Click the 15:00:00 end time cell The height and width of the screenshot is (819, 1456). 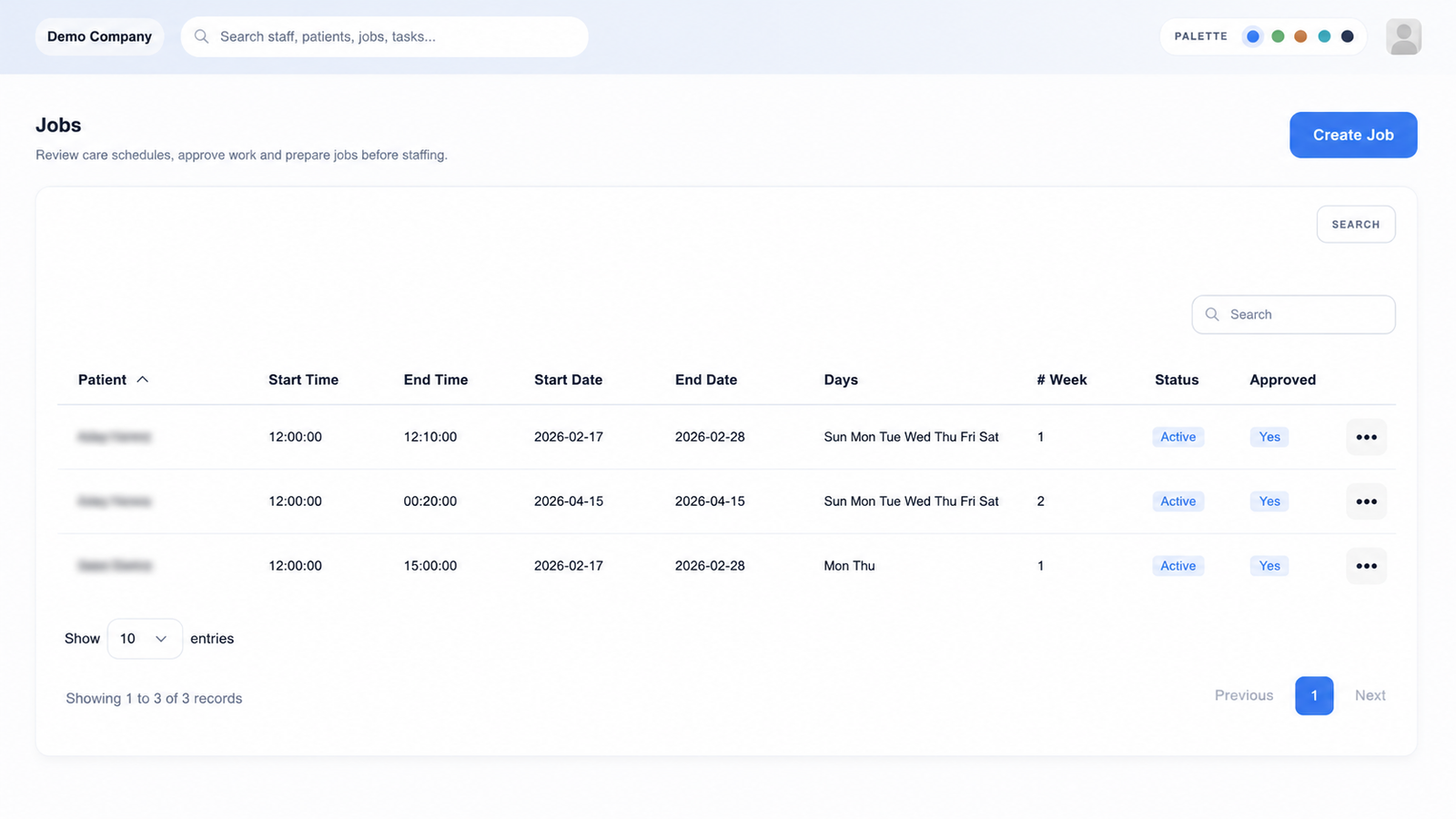coord(430,566)
